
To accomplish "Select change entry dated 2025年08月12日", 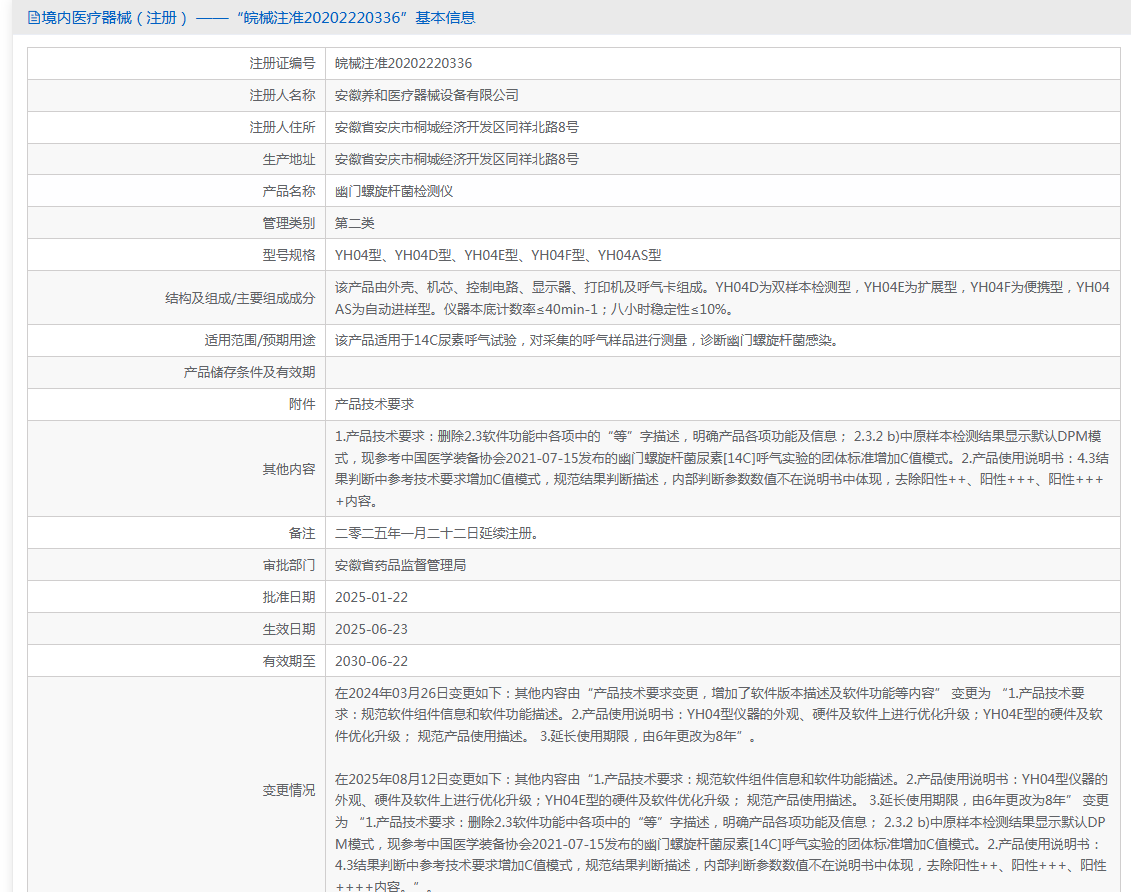I will click(x=721, y=832).
